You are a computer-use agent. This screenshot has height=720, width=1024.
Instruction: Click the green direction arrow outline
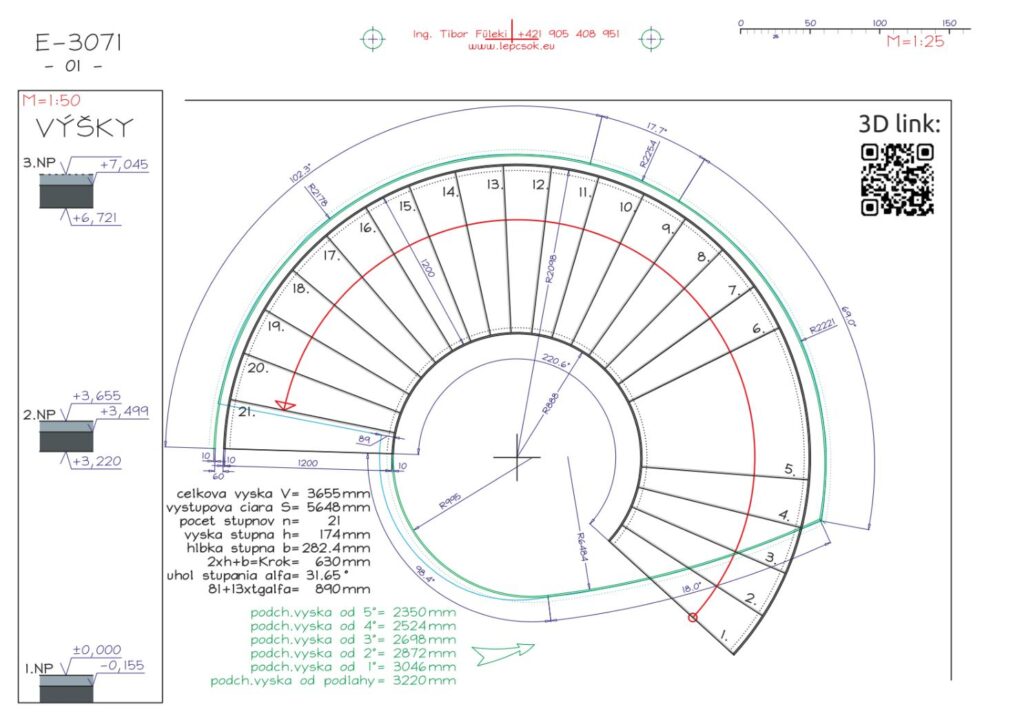tap(505, 653)
